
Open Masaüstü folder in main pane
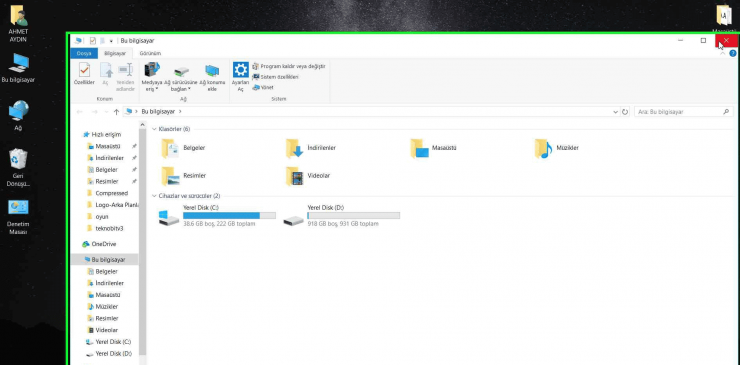pos(433,148)
